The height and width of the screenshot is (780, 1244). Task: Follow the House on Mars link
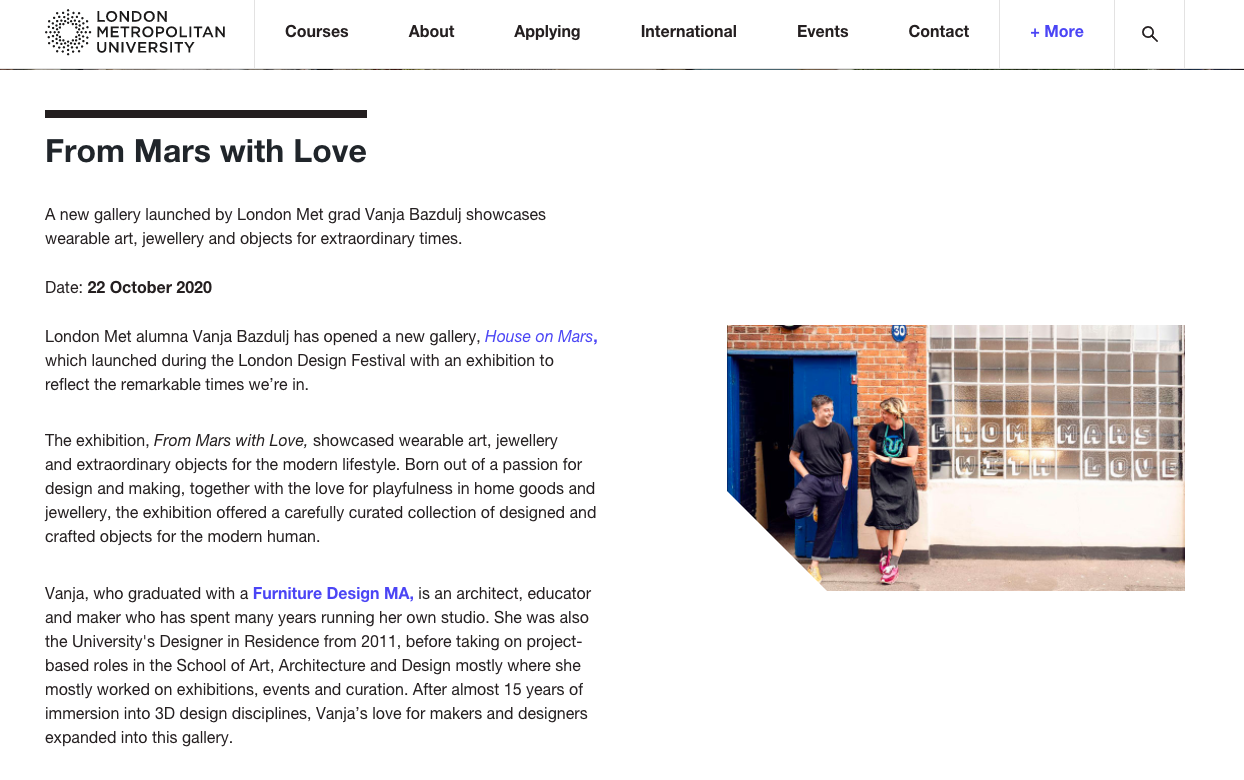[541, 336]
